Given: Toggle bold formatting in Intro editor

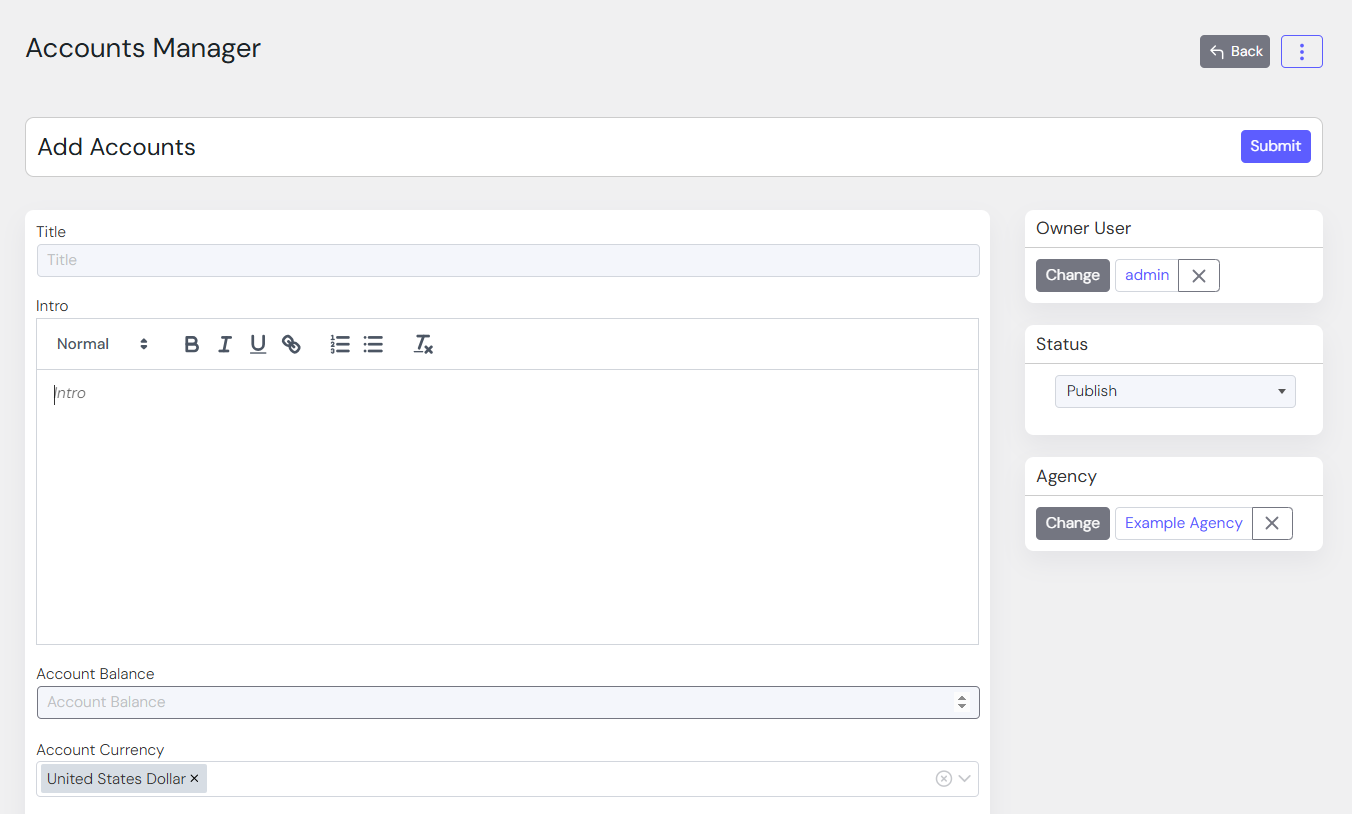Looking at the screenshot, I should point(192,344).
